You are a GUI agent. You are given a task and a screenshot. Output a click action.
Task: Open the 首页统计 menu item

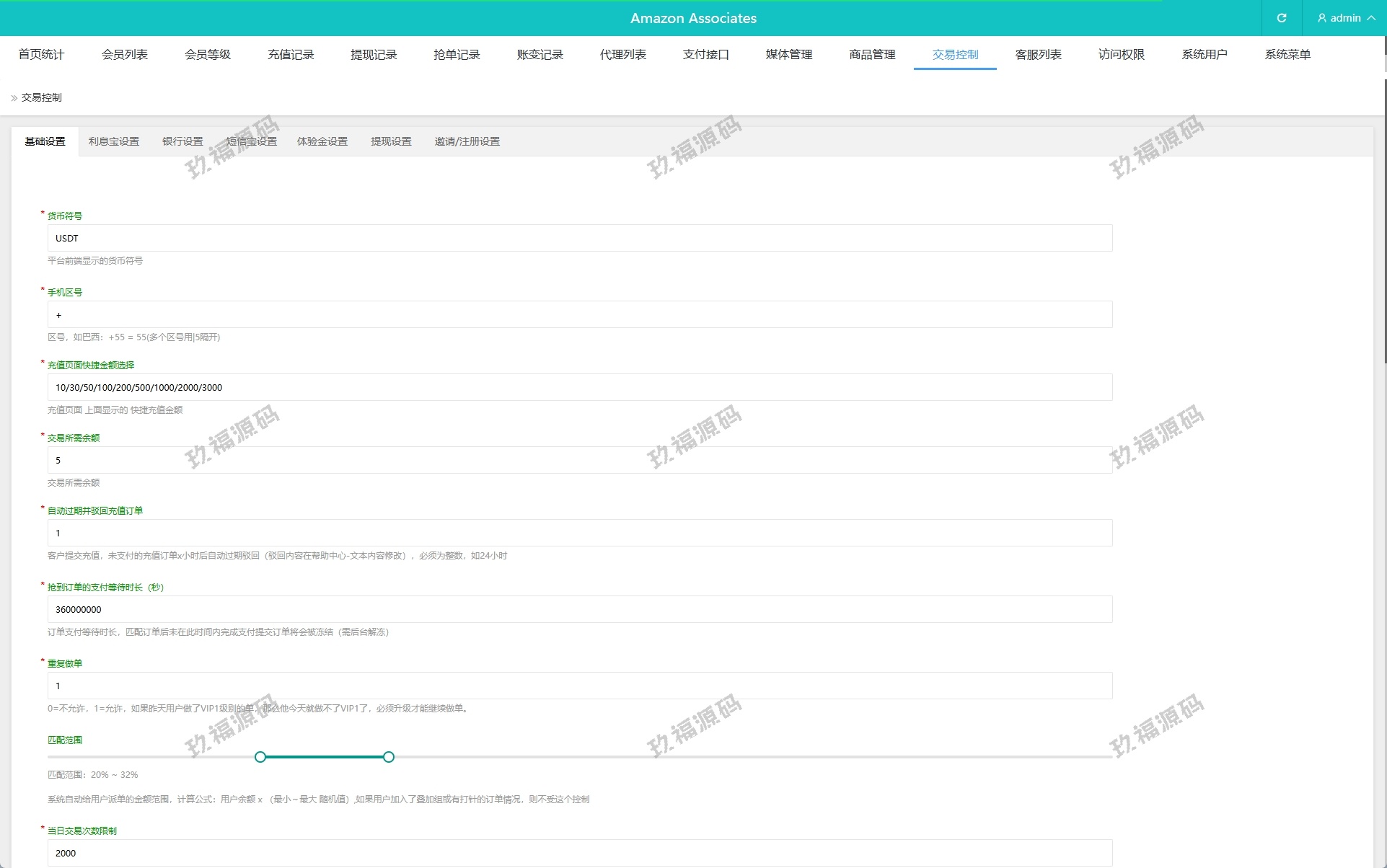coord(41,55)
